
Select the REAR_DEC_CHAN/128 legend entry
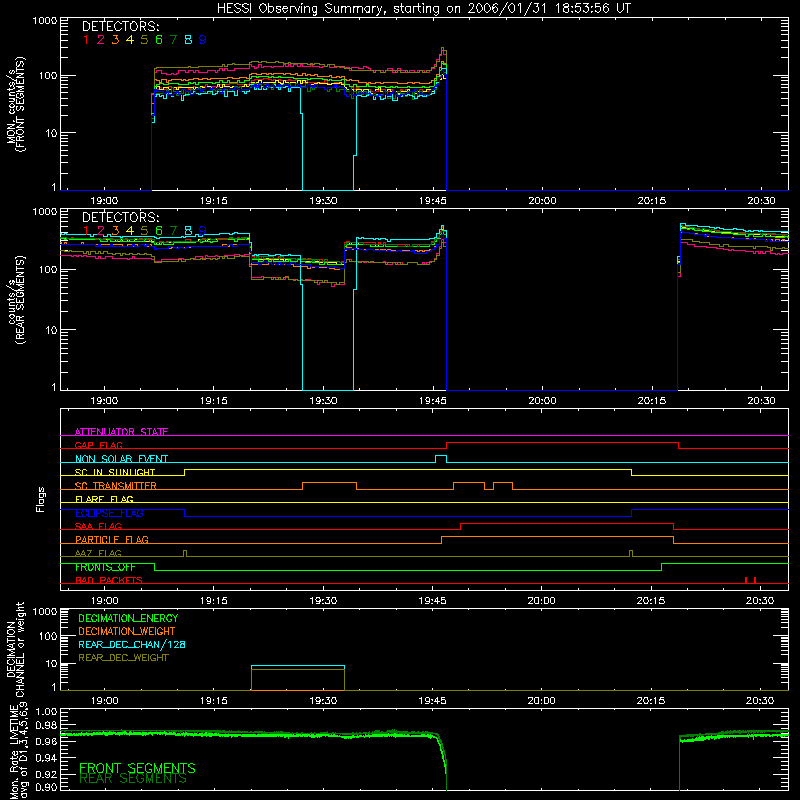(132, 644)
